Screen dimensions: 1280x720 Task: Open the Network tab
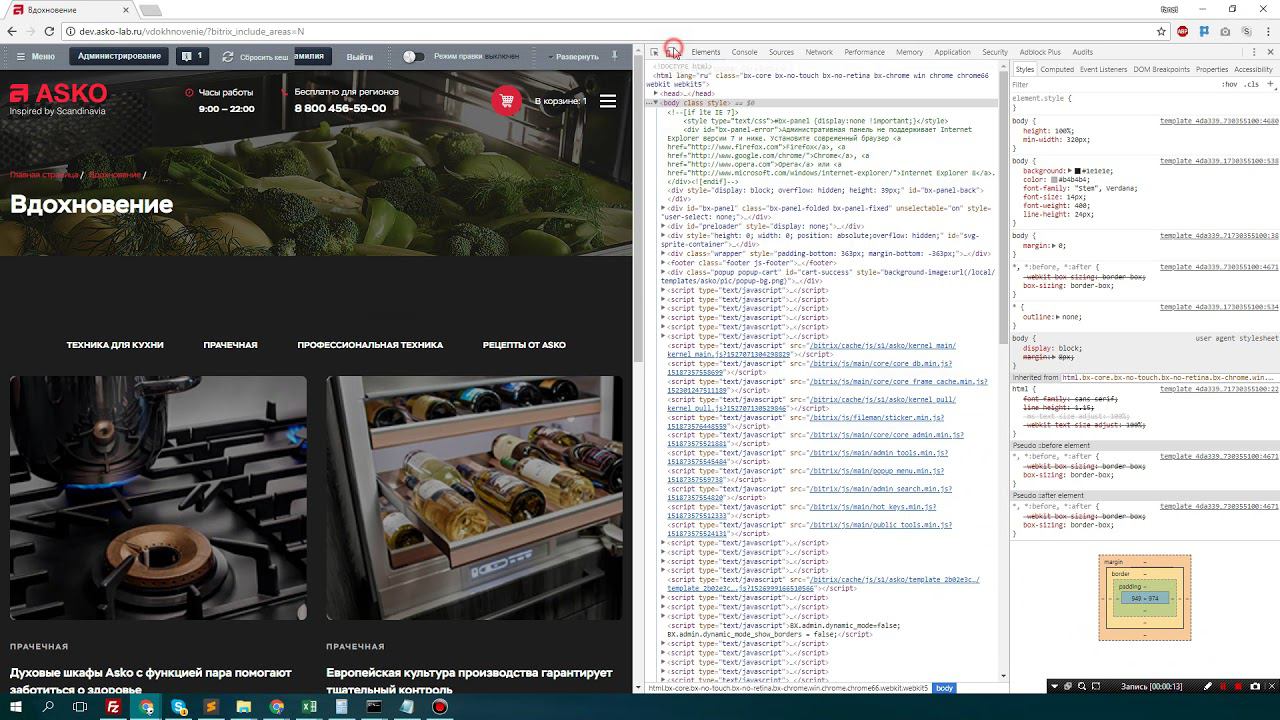tap(819, 52)
